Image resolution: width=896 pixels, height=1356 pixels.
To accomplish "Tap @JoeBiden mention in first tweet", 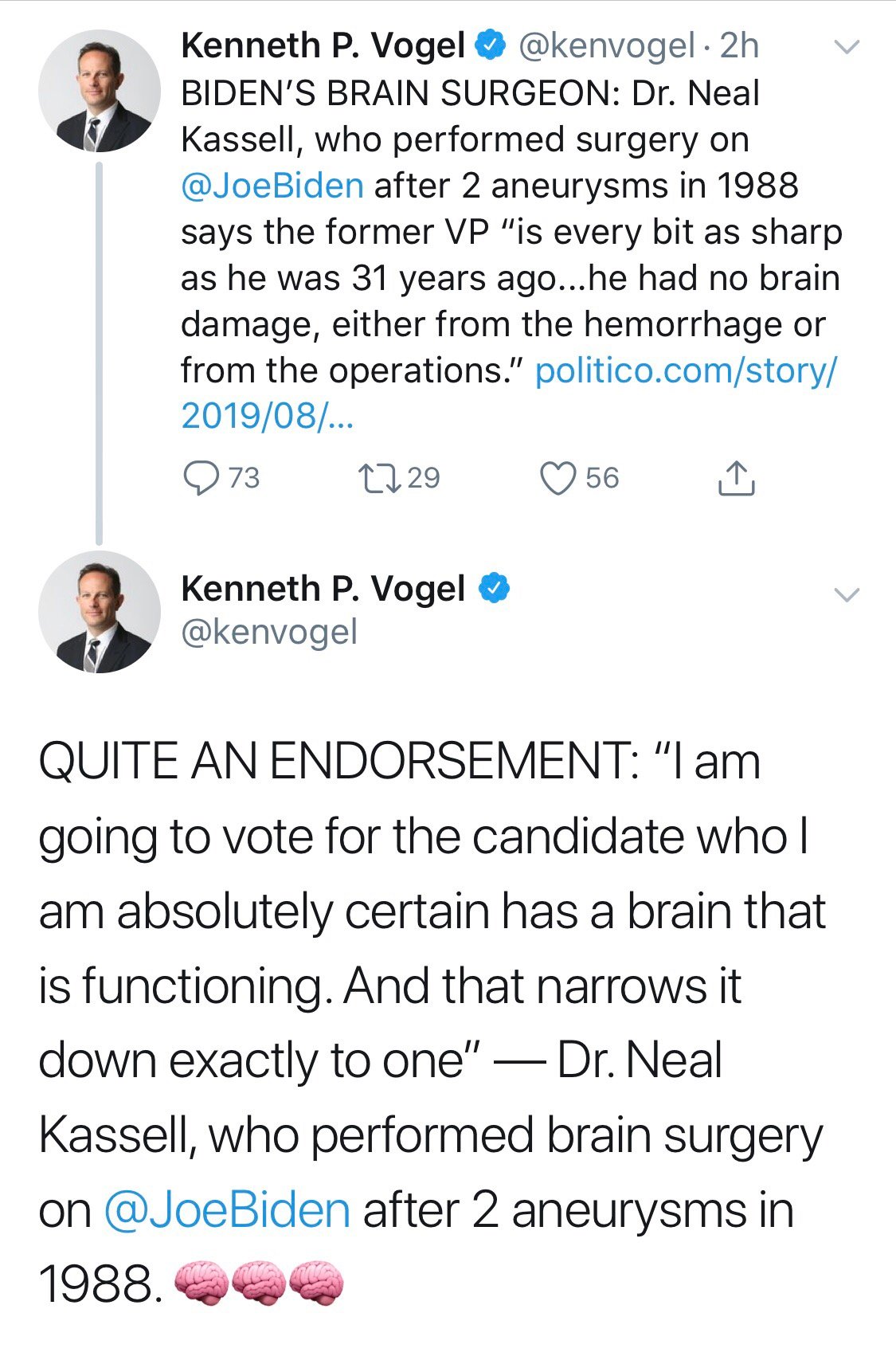I will 272,186.
